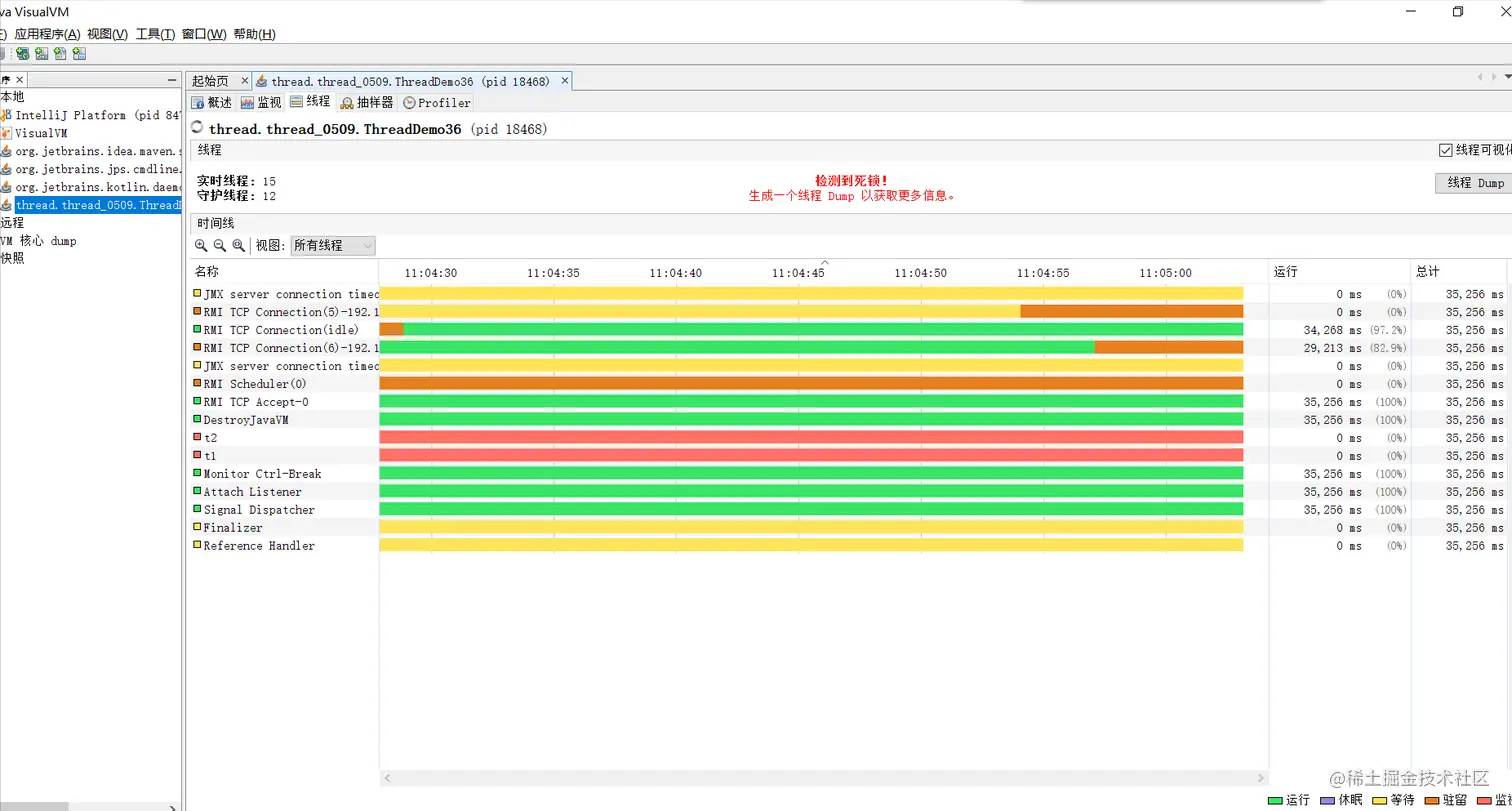Open the 窗口(W) menu
Viewport: 1512px width, 811px height.
click(205, 34)
